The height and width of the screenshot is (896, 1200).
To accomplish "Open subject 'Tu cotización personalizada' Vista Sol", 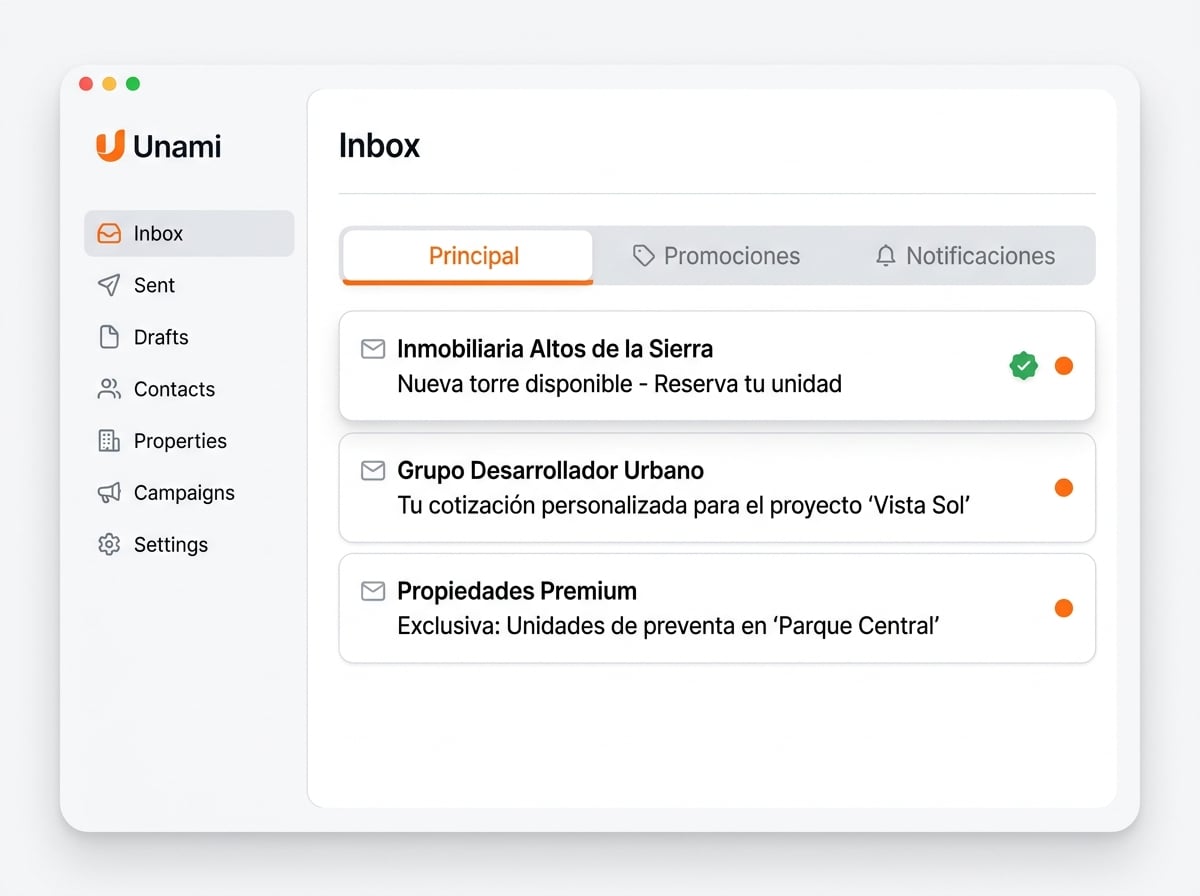I will tap(684, 505).
